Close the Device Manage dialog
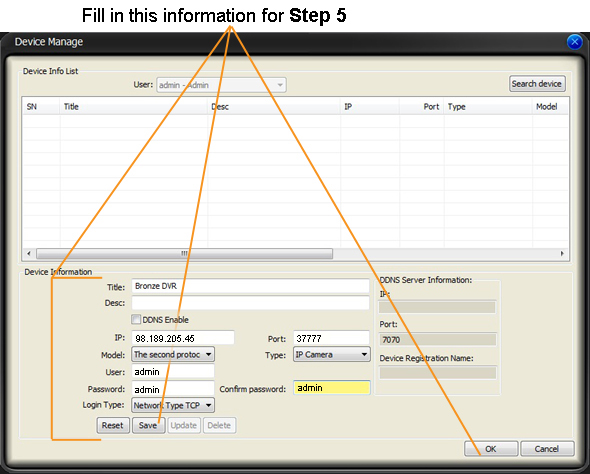 574,41
